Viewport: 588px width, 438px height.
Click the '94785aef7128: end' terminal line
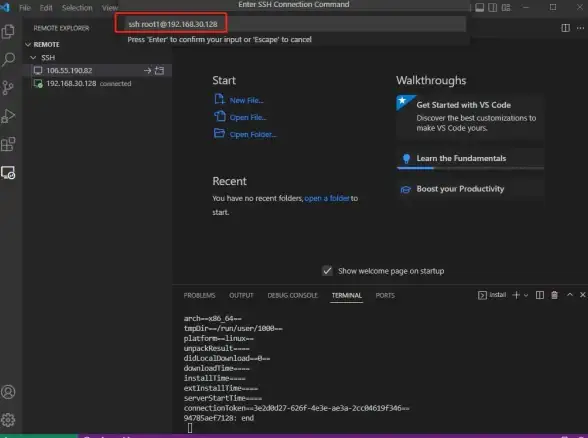click(219, 418)
